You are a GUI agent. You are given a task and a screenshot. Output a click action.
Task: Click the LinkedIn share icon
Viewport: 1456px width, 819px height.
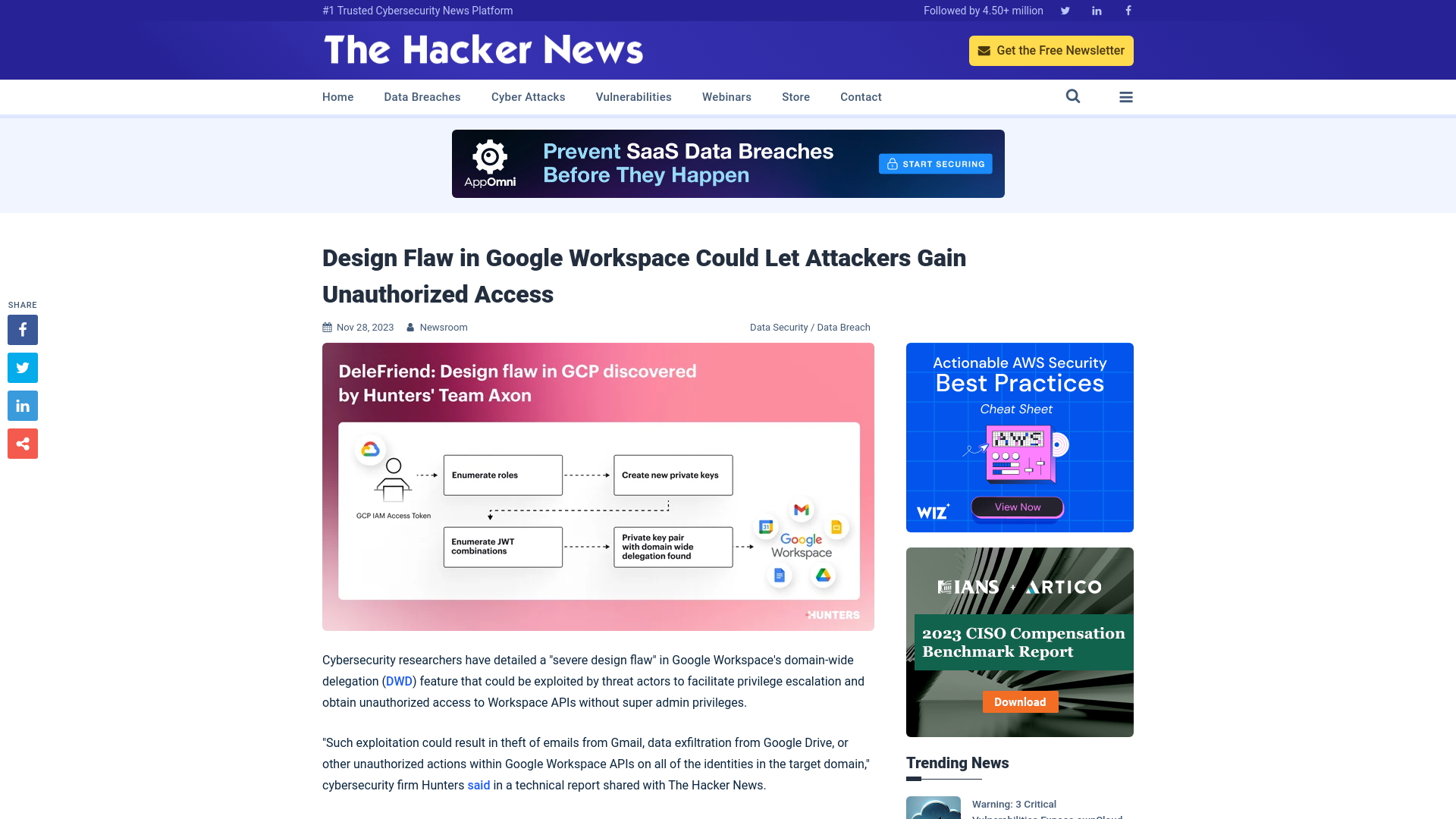tap(22, 406)
